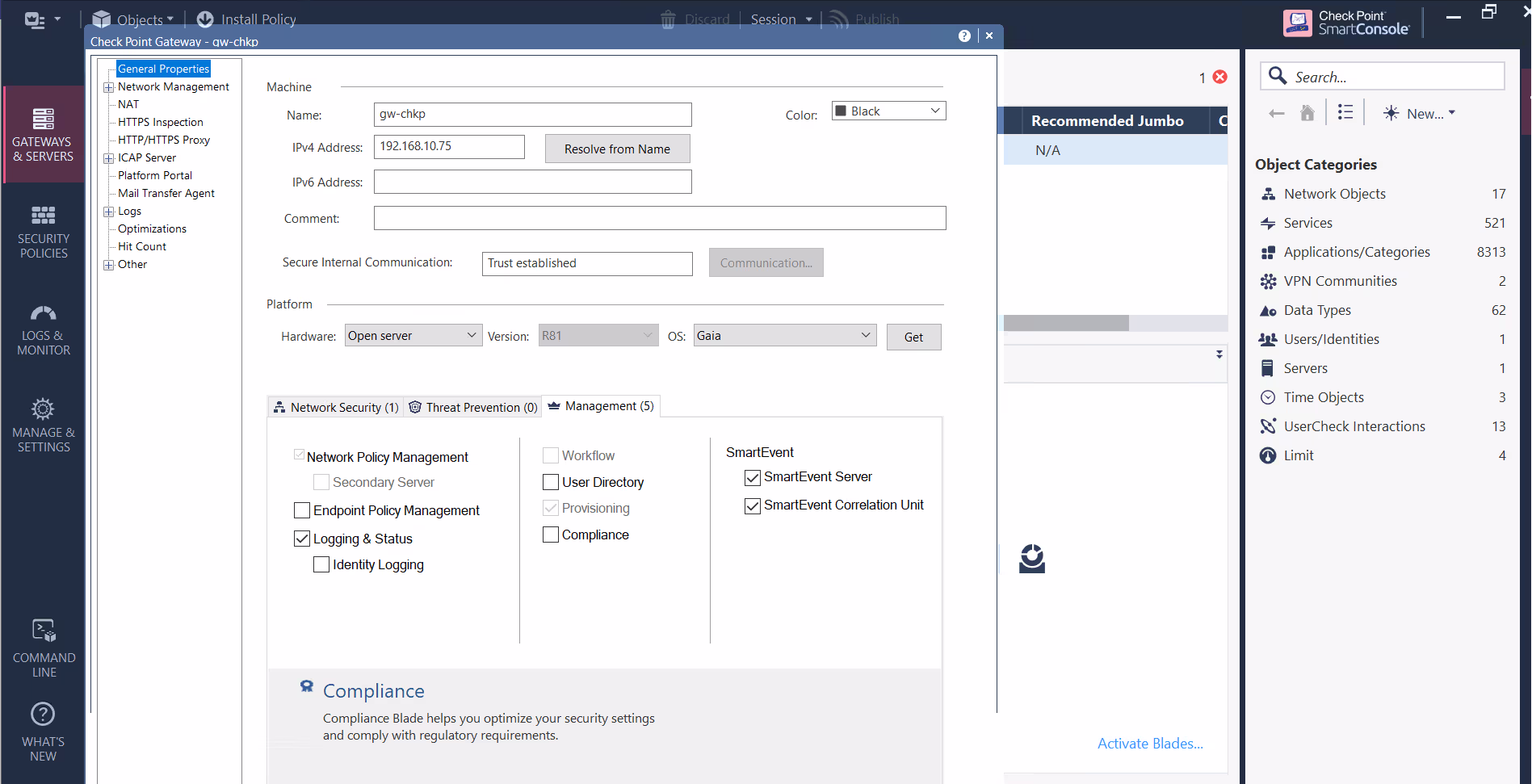Select Platform Portal tree item
The image size is (1532, 784).
click(x=154, y=175)
